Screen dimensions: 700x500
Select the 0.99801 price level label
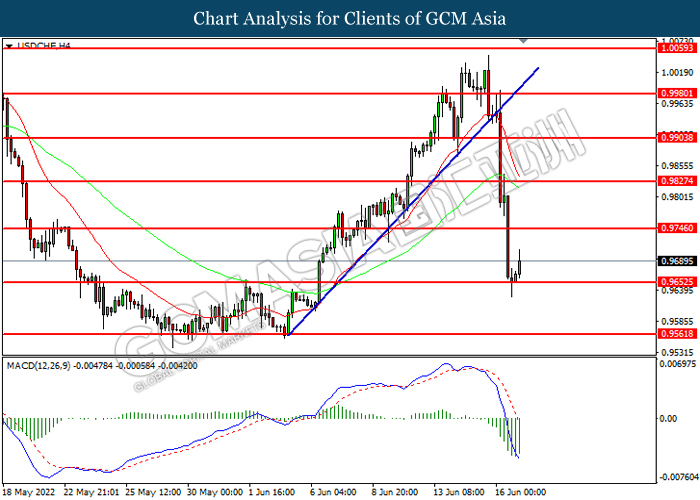[x=677, y=93]
